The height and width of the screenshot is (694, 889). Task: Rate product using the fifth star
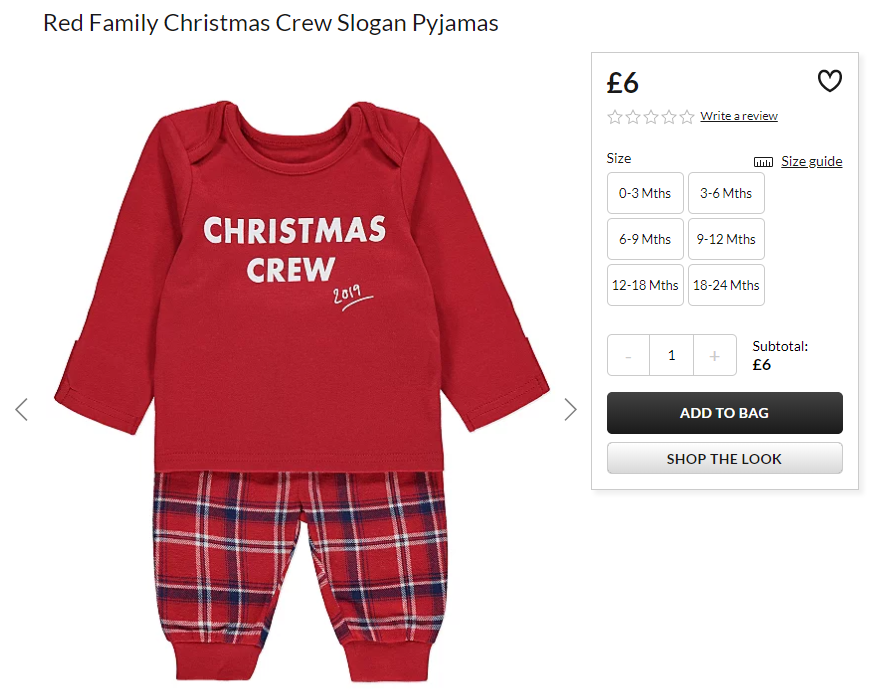[687, 117]
